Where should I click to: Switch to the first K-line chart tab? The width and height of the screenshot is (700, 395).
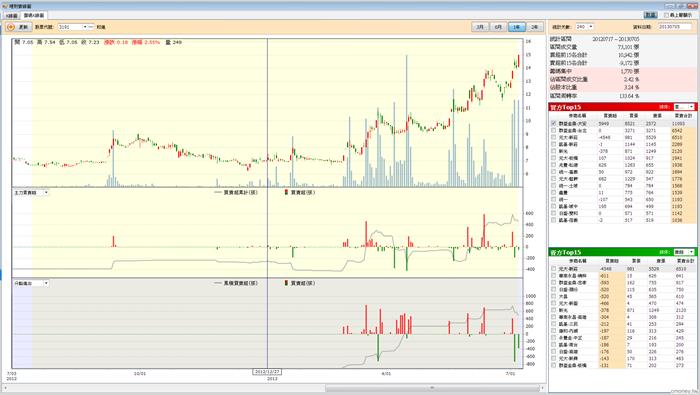[x=12, y=16]
